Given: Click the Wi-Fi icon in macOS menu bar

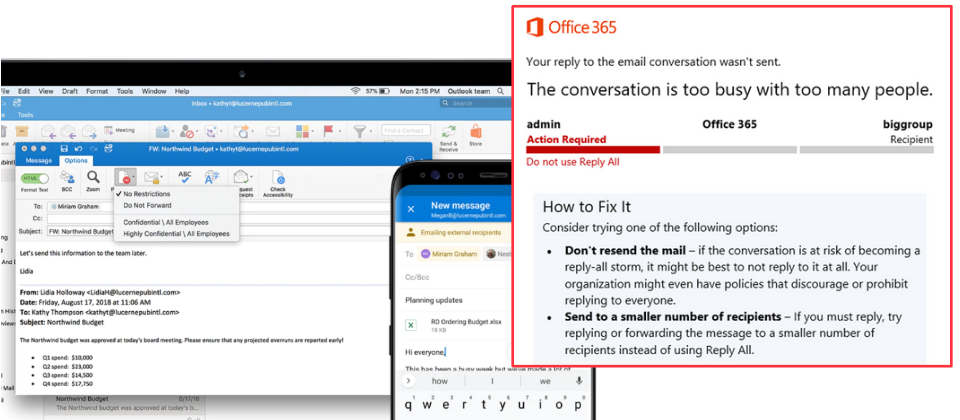Looking at the screenshot, I should click(355, 91).
